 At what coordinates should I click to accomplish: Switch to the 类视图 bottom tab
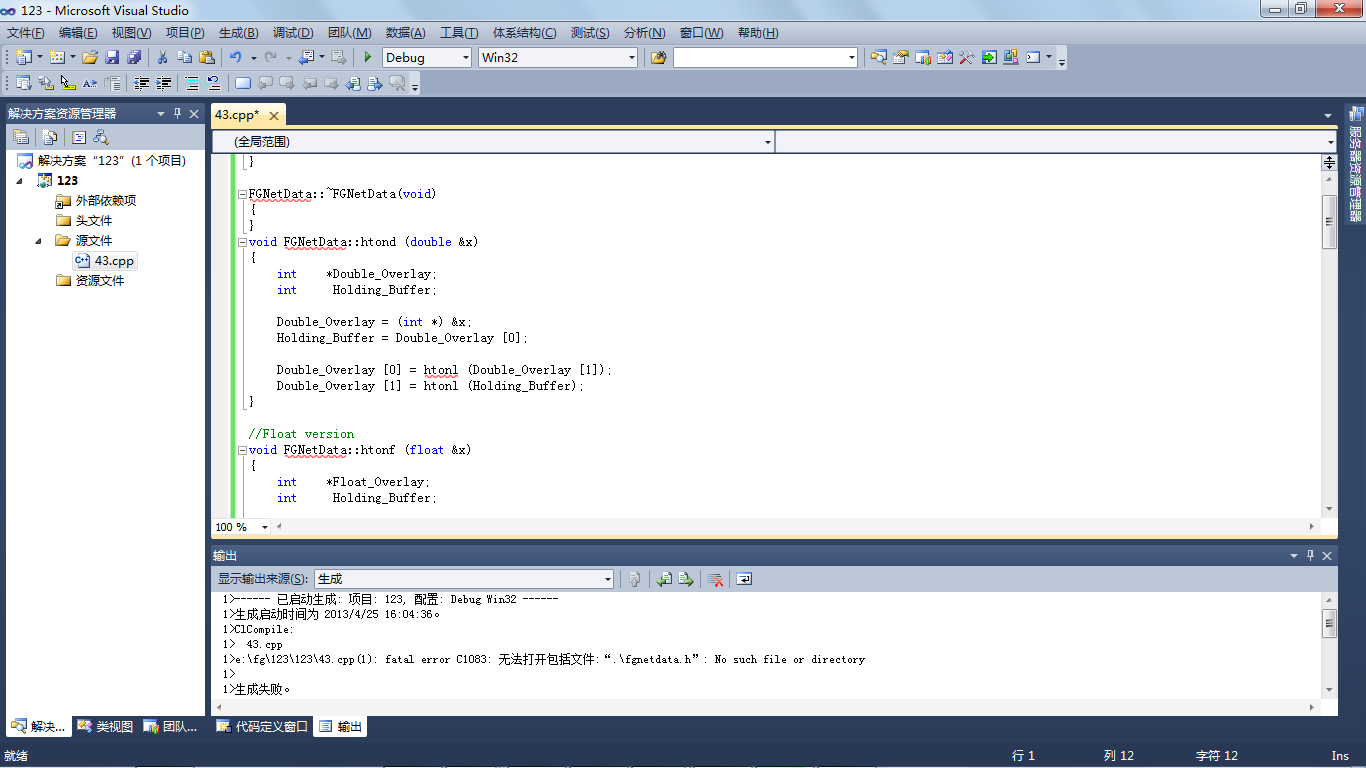pos(106,727)
